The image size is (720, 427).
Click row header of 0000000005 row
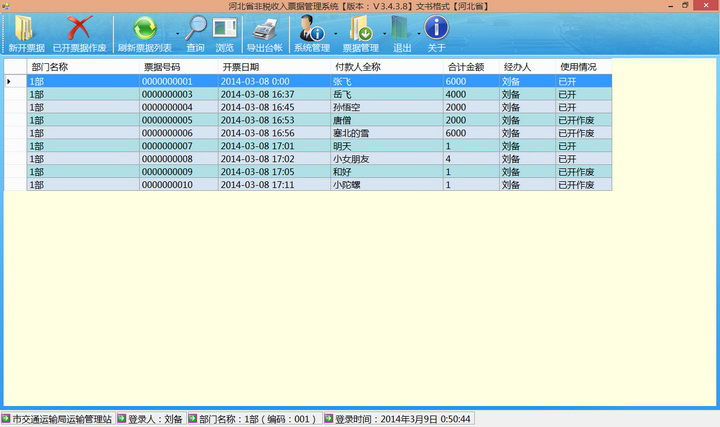pyautogui.click(x=15, y=120)
